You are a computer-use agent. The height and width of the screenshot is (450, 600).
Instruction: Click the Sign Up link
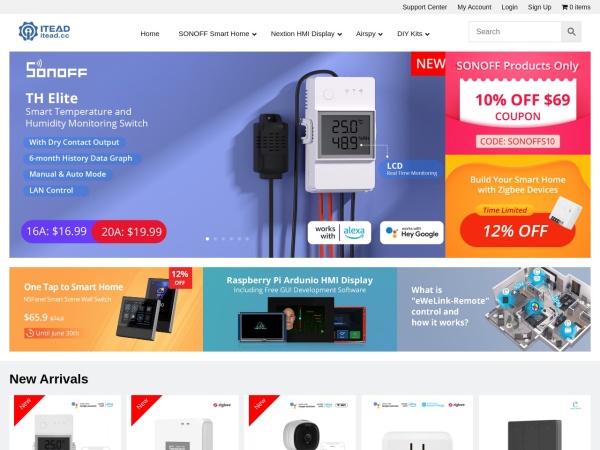click(540, 7)
